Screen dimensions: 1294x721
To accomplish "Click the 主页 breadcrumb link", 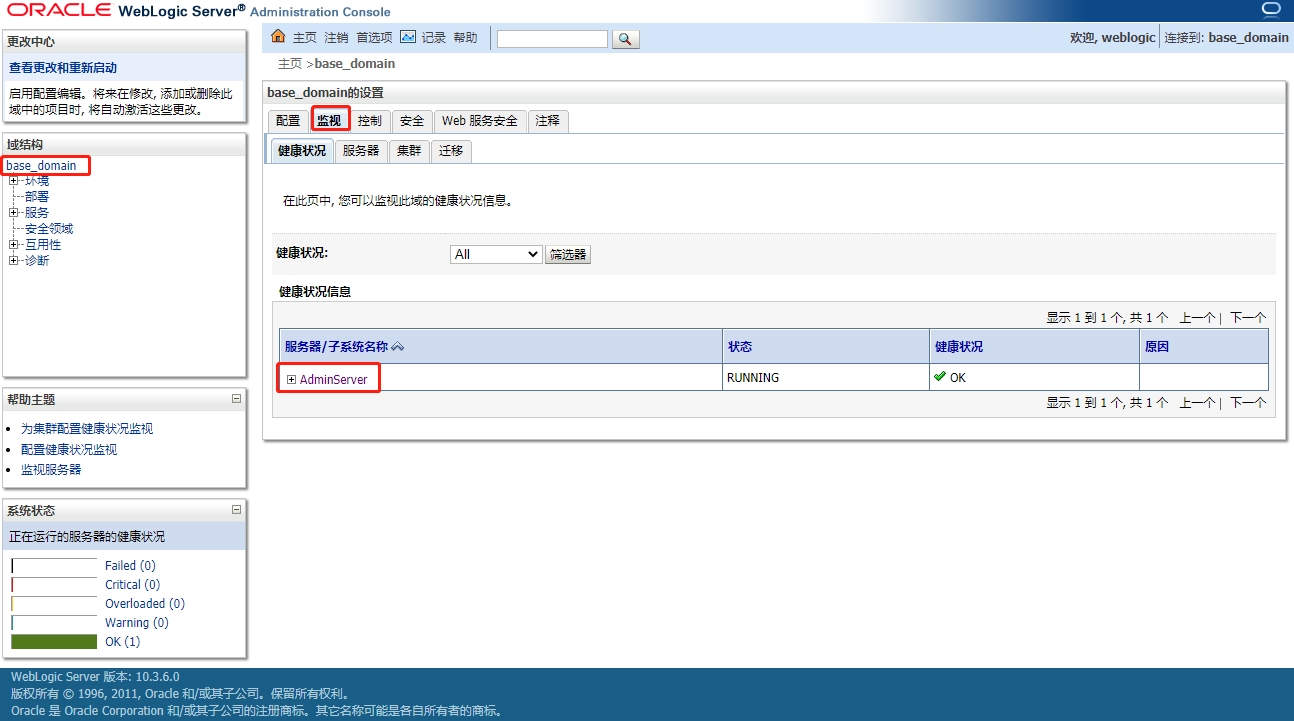I will point(290,64).
